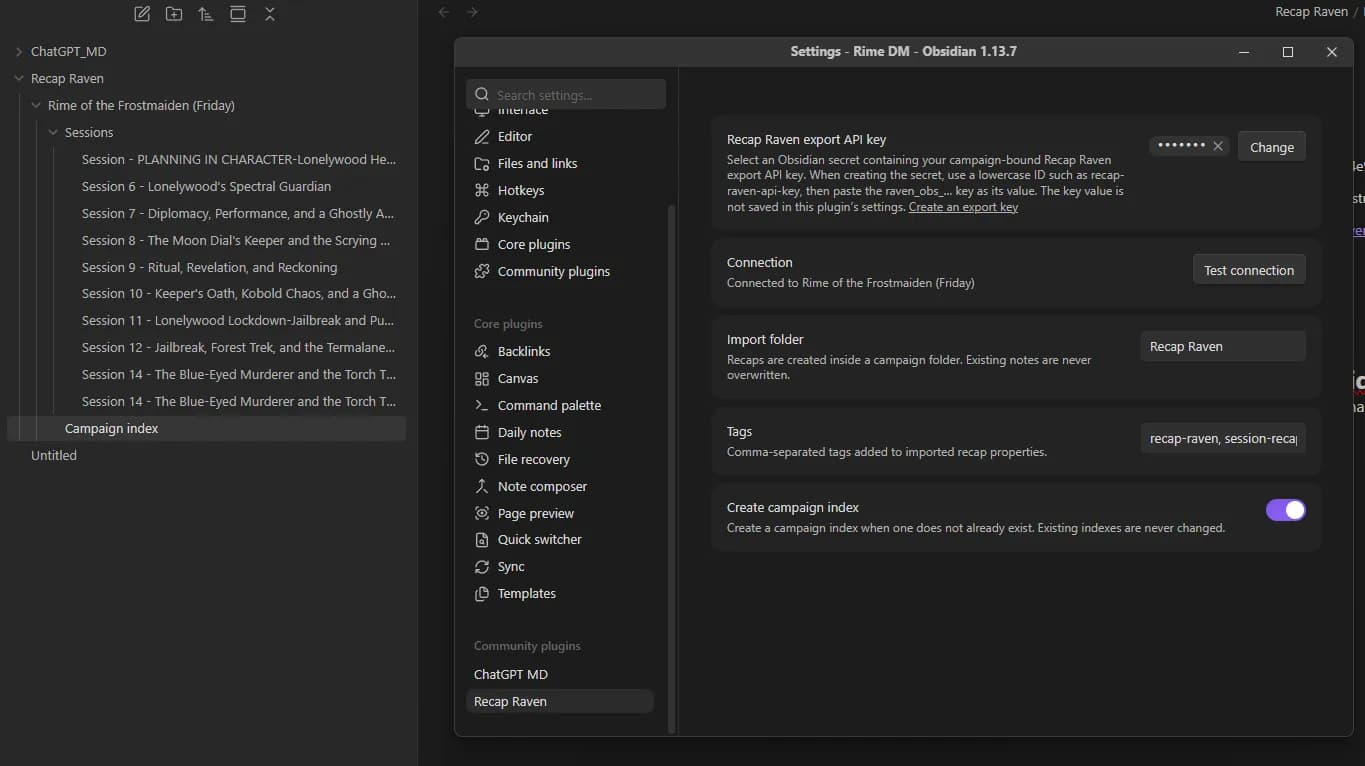Viewport: 1365px width, 766px height.
Task: Click the Keychain key icon
Action: pyautogui.click(x=482, y=218)
